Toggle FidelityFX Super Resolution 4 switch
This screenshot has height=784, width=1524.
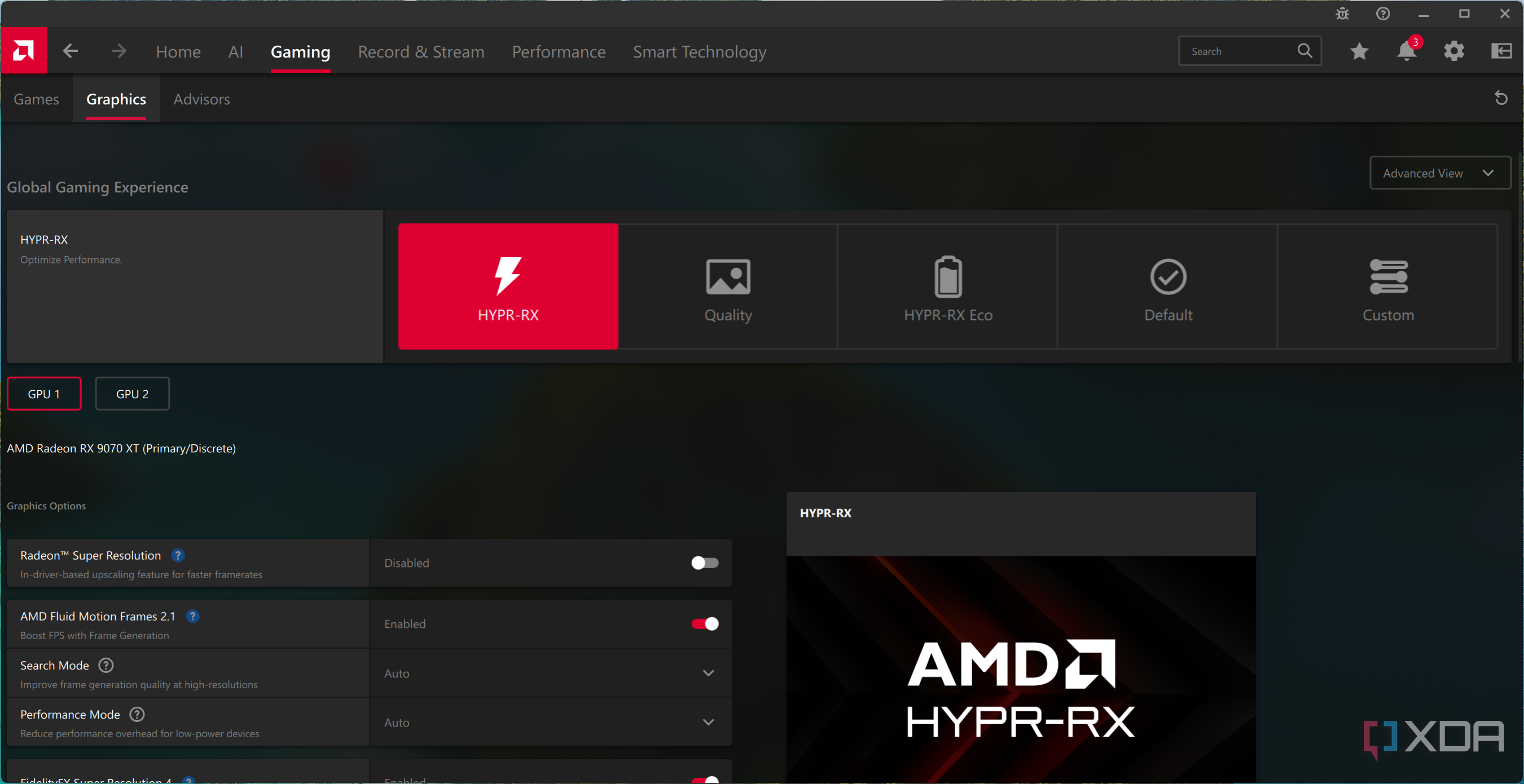(x=705, y=779)
